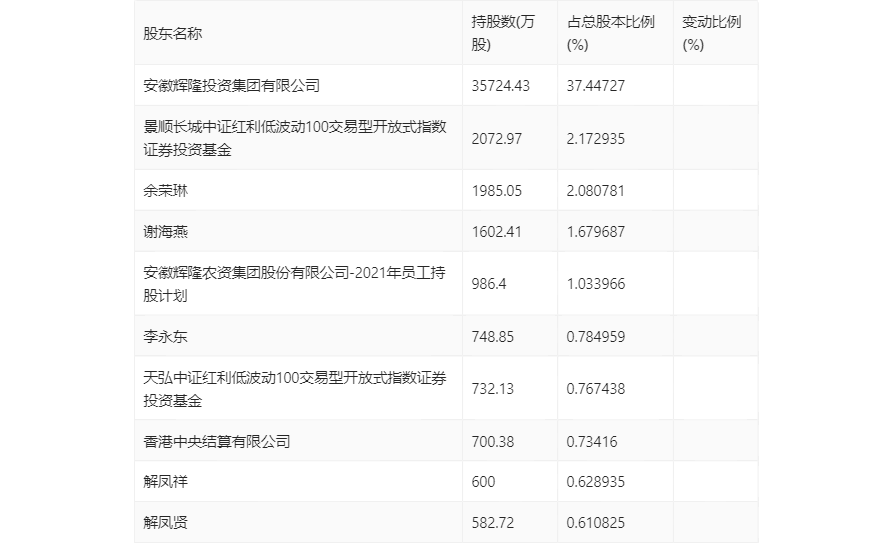Select the holding value 732.13
Screen dimensions: 893x543
(x=493, y=389)
